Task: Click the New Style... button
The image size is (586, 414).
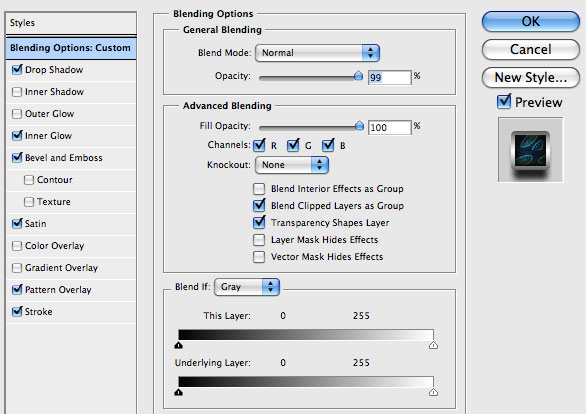Action: [x=531, y=78]
